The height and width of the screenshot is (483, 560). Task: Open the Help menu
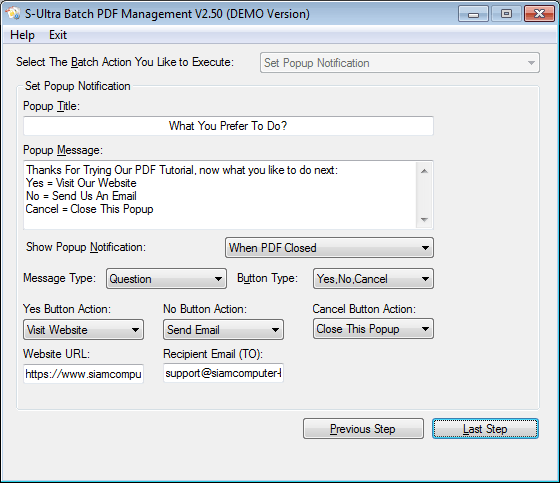pyautogui.click(x=22, y=35)
